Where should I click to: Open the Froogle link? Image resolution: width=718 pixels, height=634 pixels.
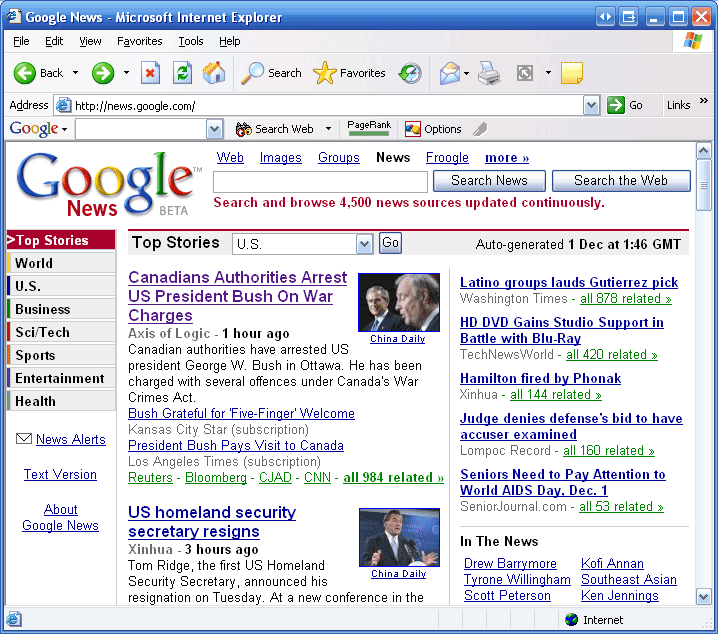[x=447, y=157]
